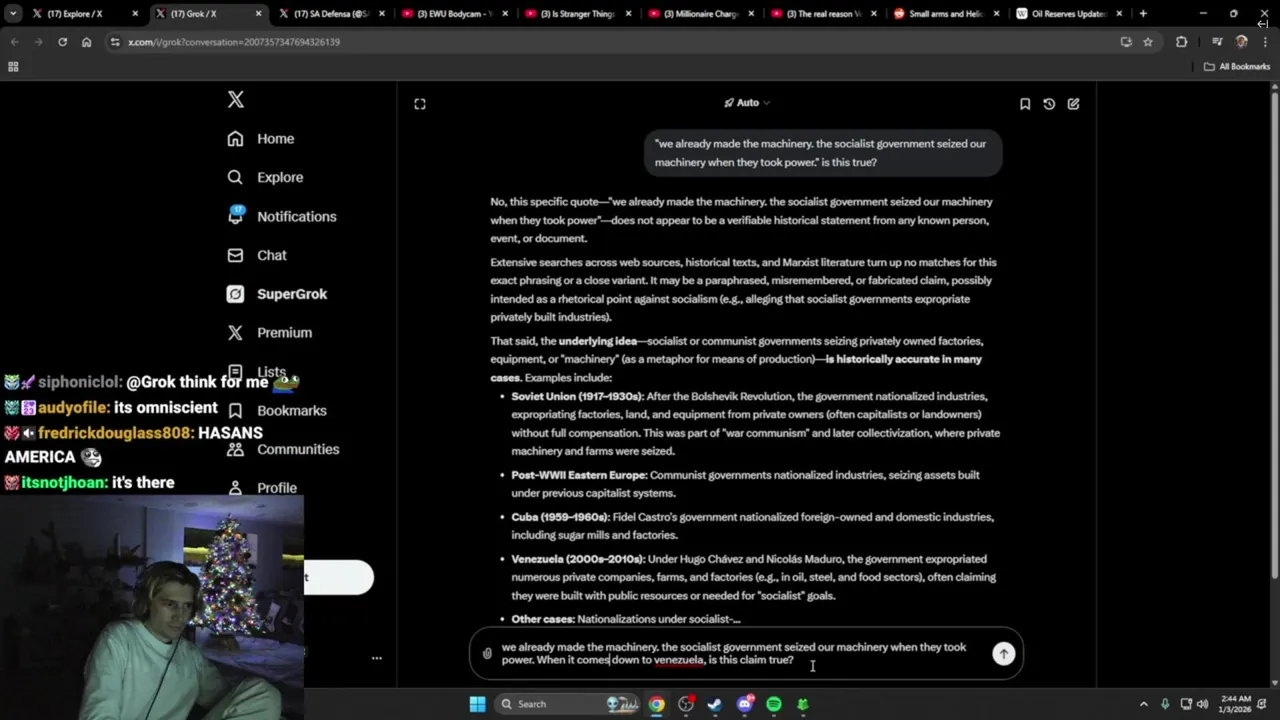Open media control icon in toolbar
The image size is (1280, 720).
point(1217,42)
